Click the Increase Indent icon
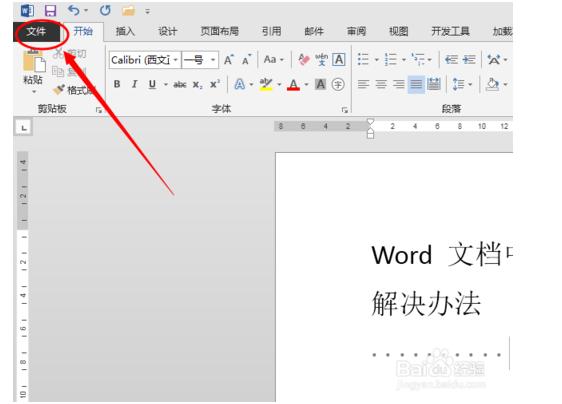The height and width of the screenshot is (404, 562). 469,60
